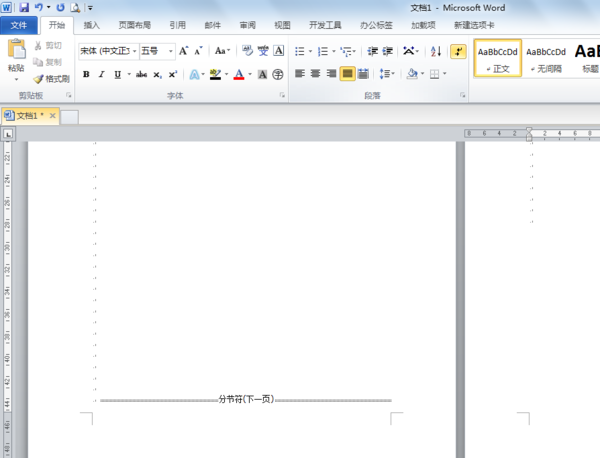
Task: Center align the text
Action: click(x=315, y=74)
